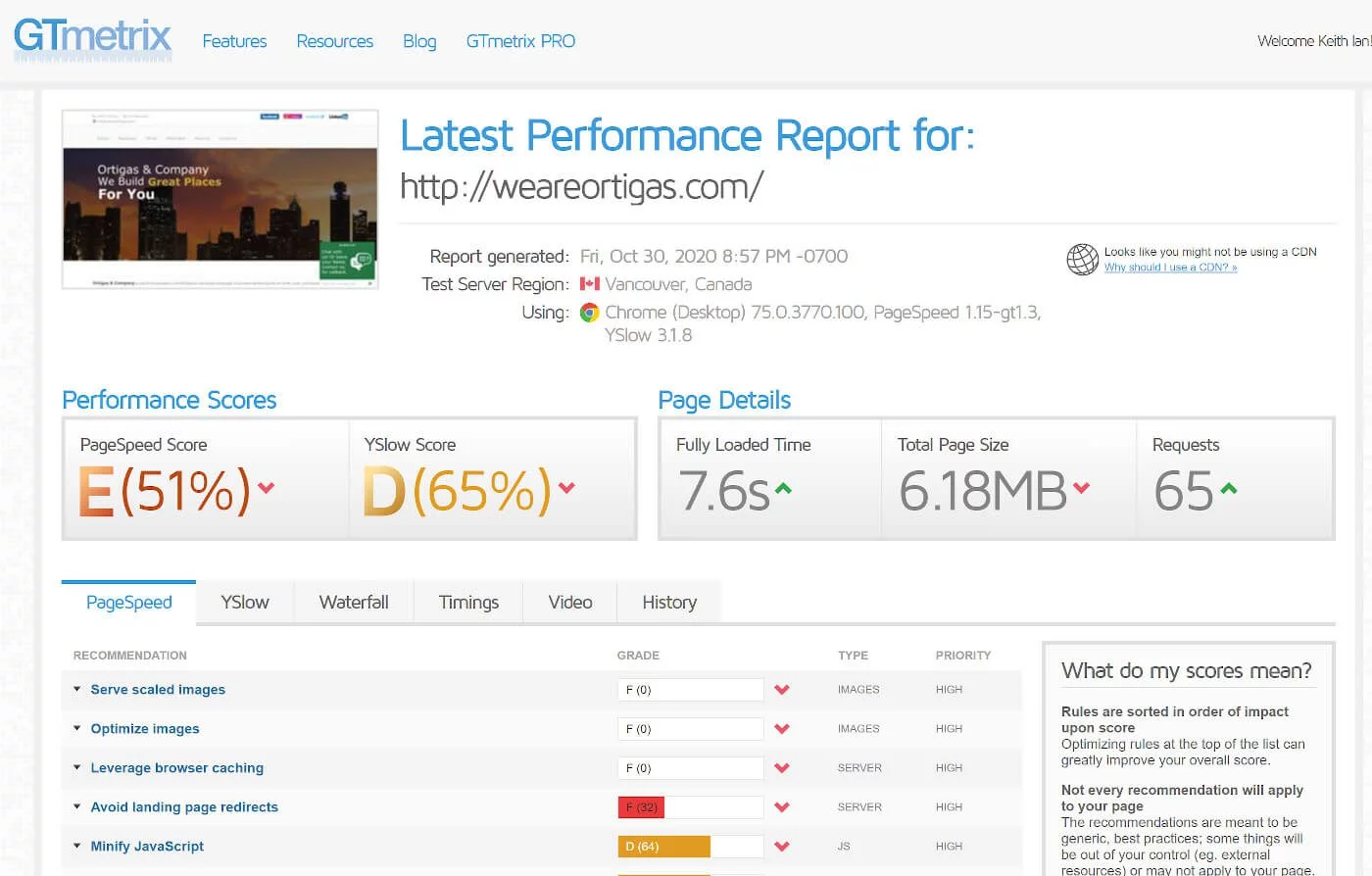The width and height of the screenshot is (1372, 876).
Task: Open the Features menu
Action: click(x=234, y=41)
